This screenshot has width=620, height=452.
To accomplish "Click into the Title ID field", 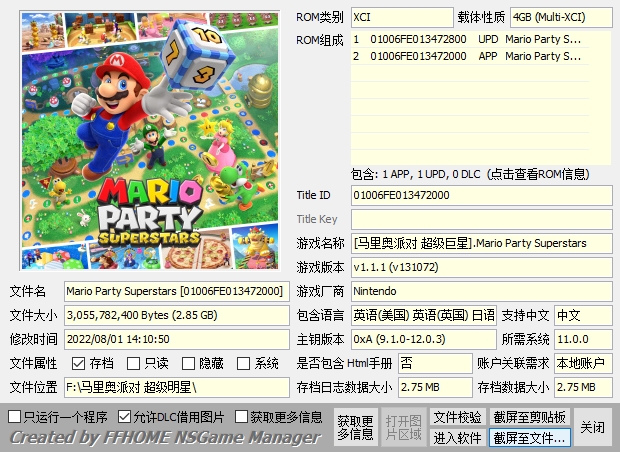I will pyautogui.click(x=480, y=195).
